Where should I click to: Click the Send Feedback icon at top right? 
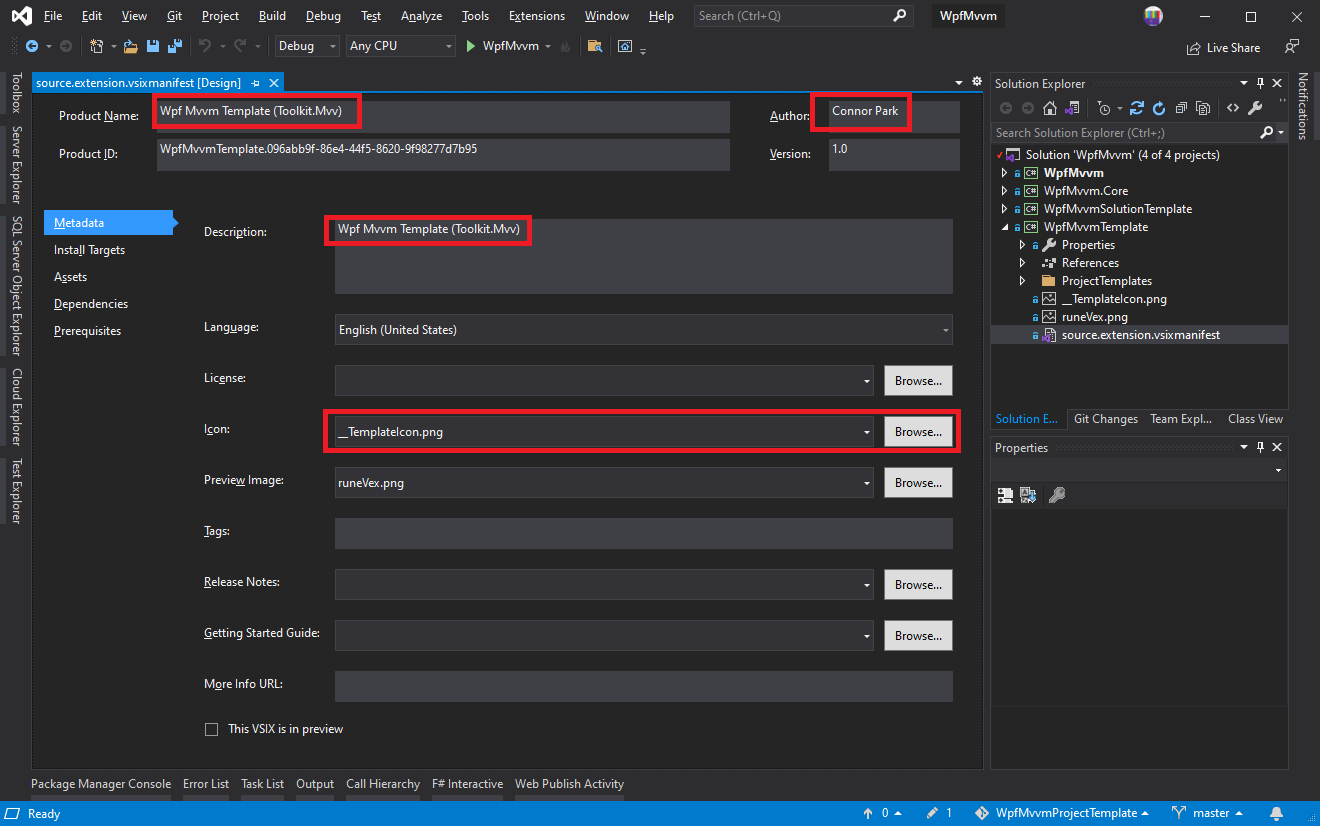(x=1292, y=47)
